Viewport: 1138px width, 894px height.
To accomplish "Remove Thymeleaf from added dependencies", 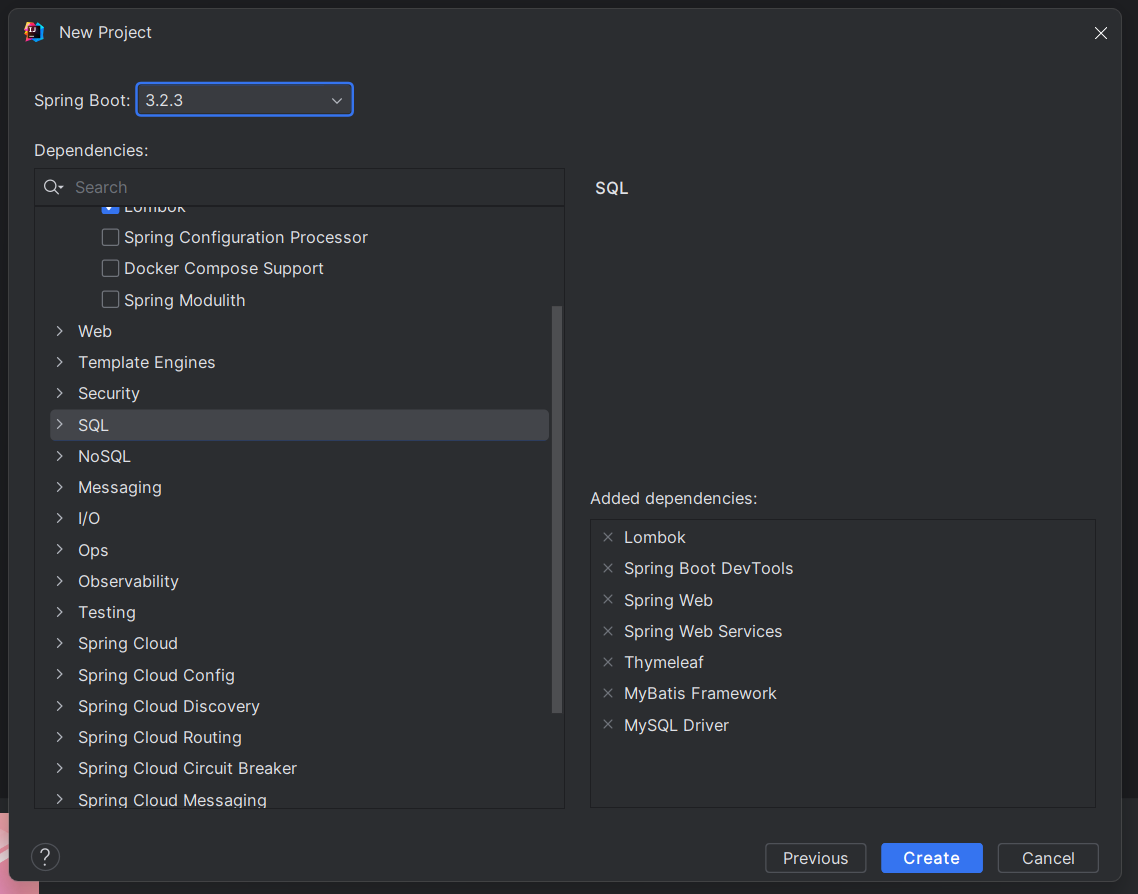I will pyautogui.click(x=608, y=663).
